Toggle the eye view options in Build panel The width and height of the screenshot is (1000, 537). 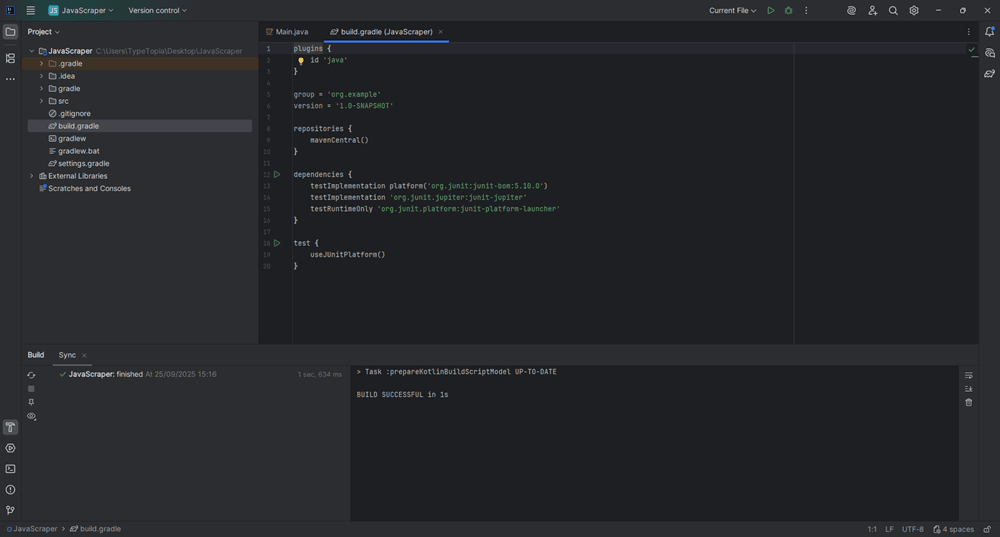click(31, 416)
